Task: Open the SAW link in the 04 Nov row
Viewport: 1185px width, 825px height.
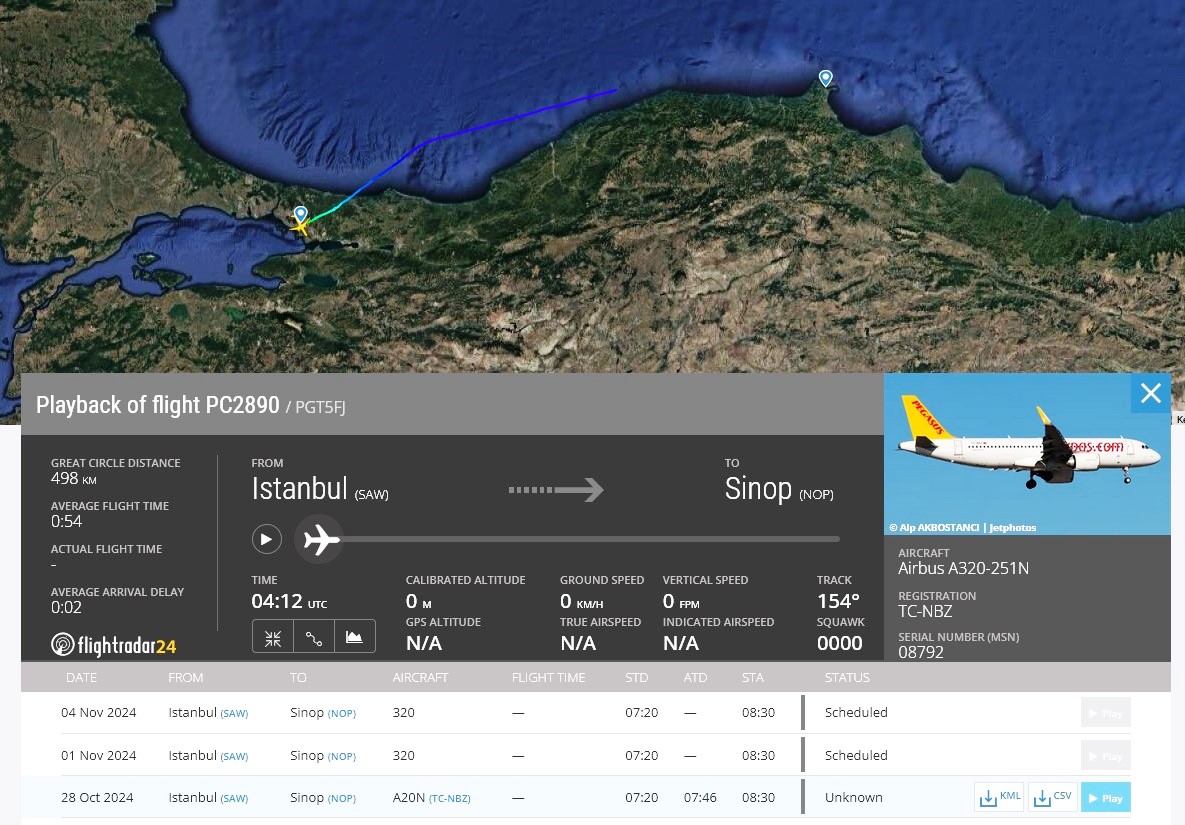Action: (x=234, y=713)
